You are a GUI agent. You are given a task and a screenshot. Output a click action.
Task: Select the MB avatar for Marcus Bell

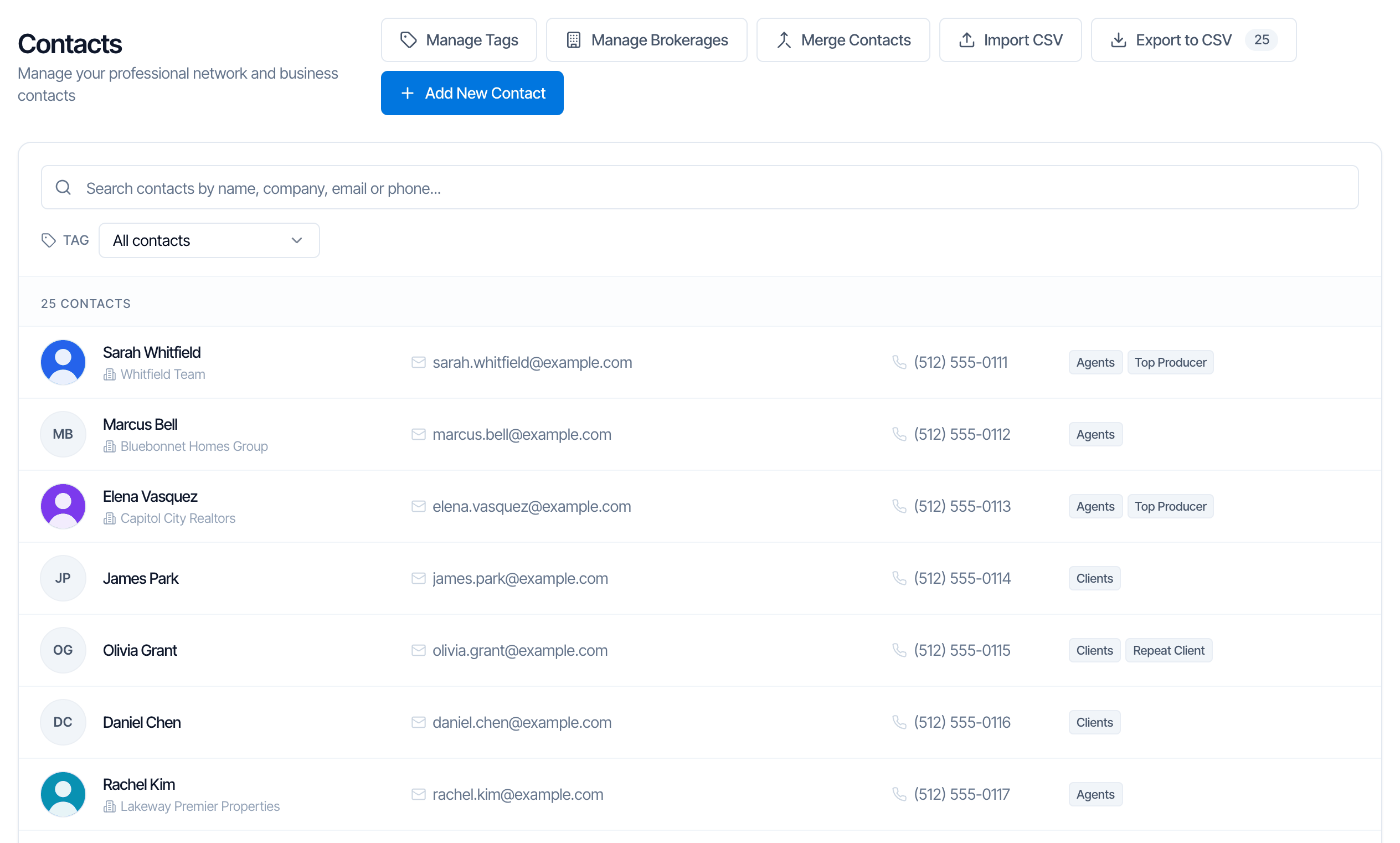pyautogui.click(x=63, y=434)
